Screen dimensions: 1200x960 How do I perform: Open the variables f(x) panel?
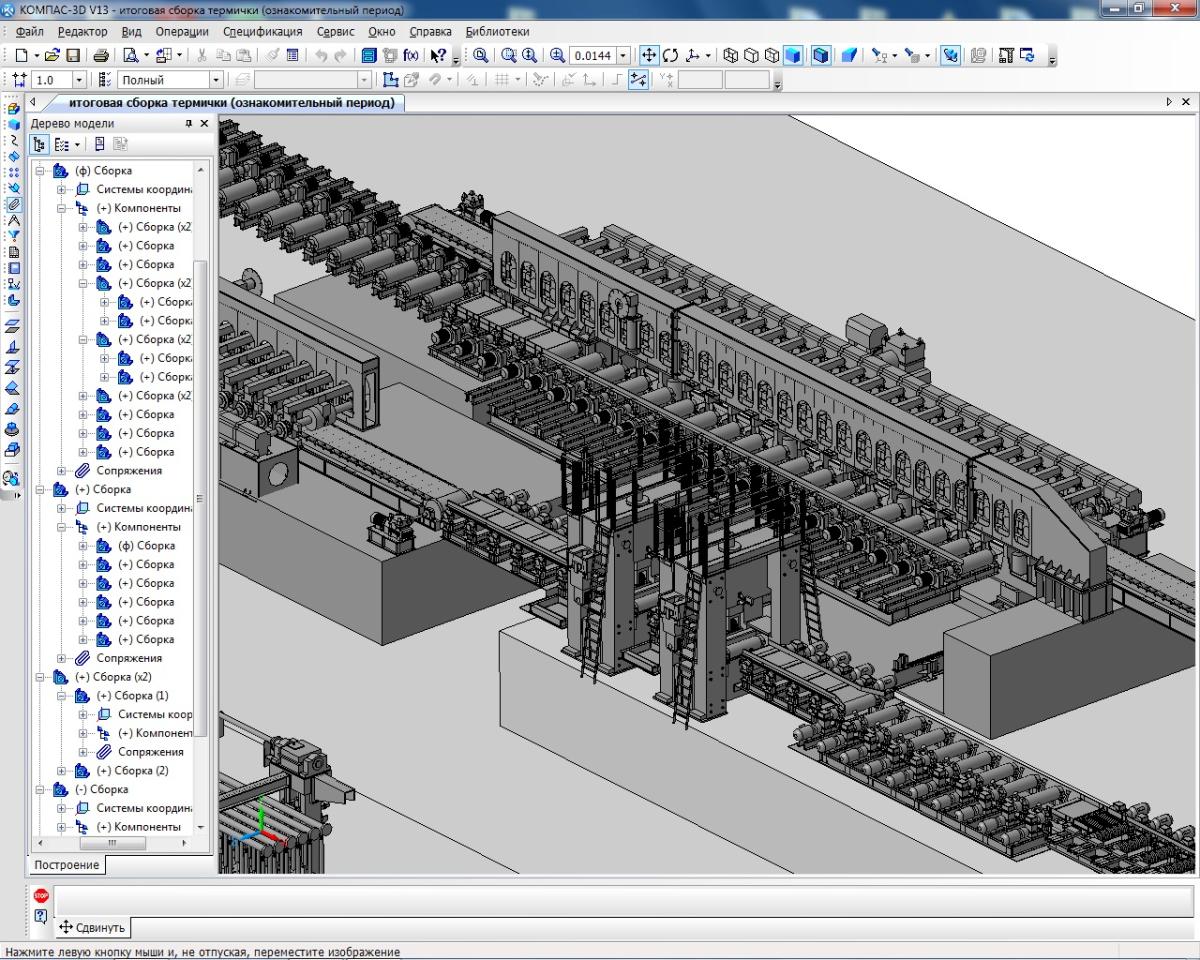click(x=411, y=56)
